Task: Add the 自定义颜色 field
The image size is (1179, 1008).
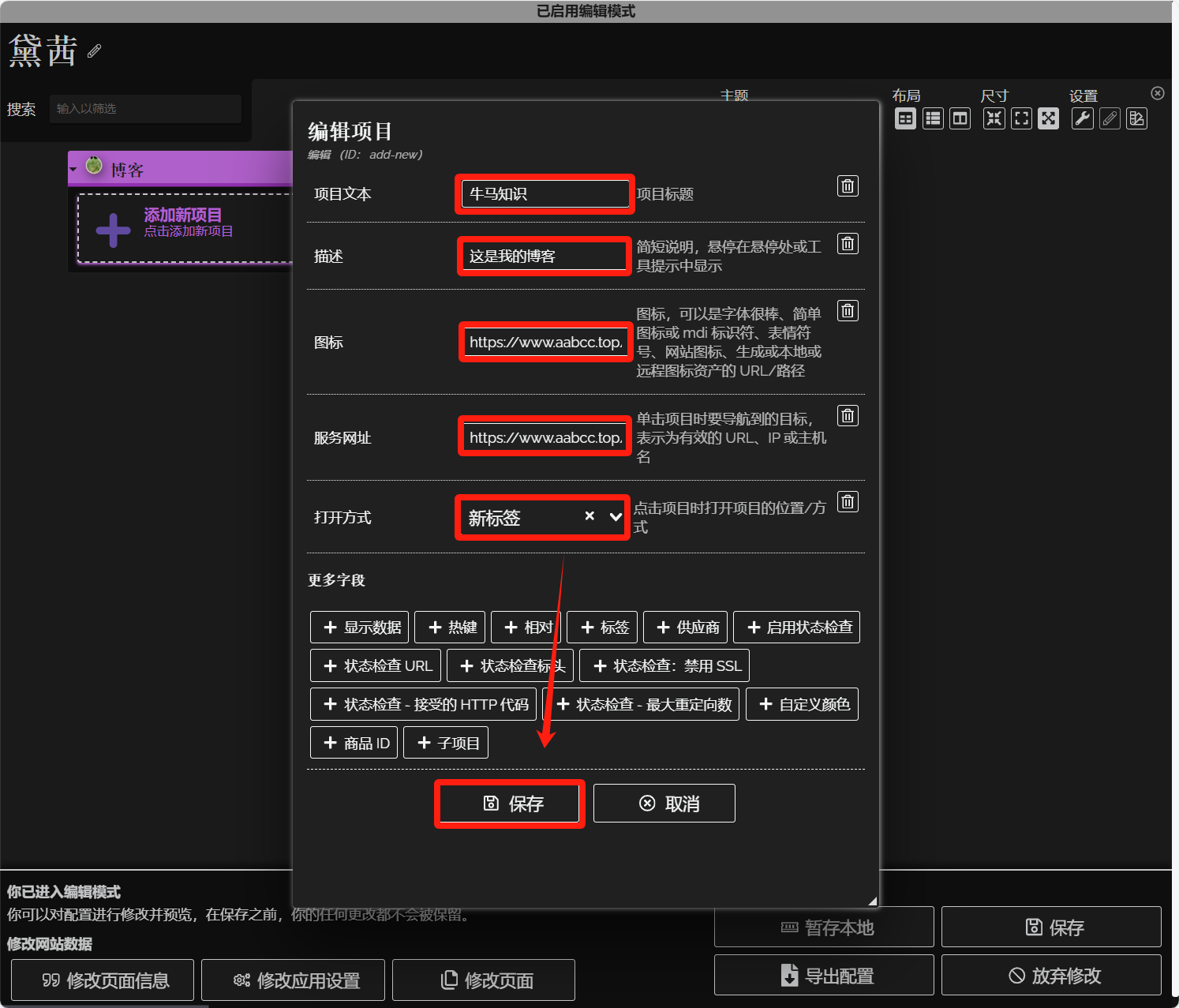Action: tap(802, 704)
